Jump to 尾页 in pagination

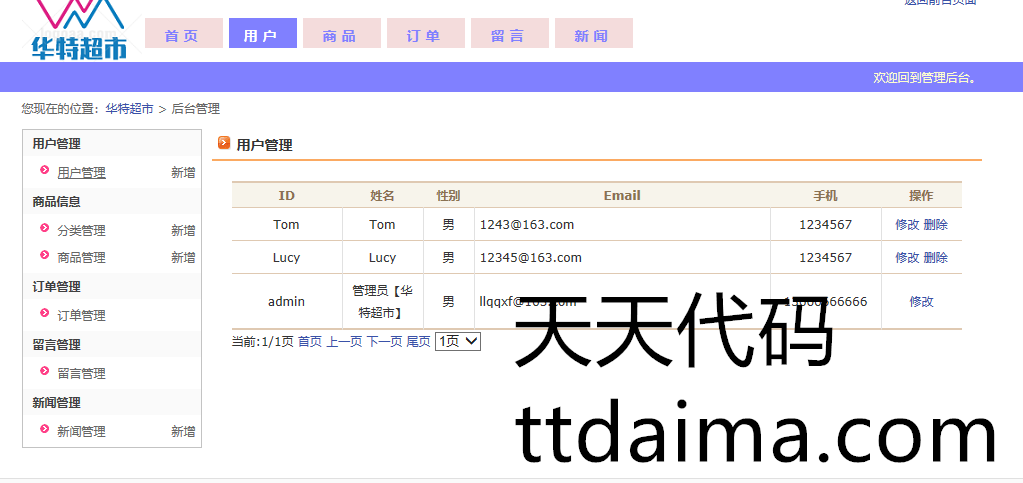click(x=418, y=342)
